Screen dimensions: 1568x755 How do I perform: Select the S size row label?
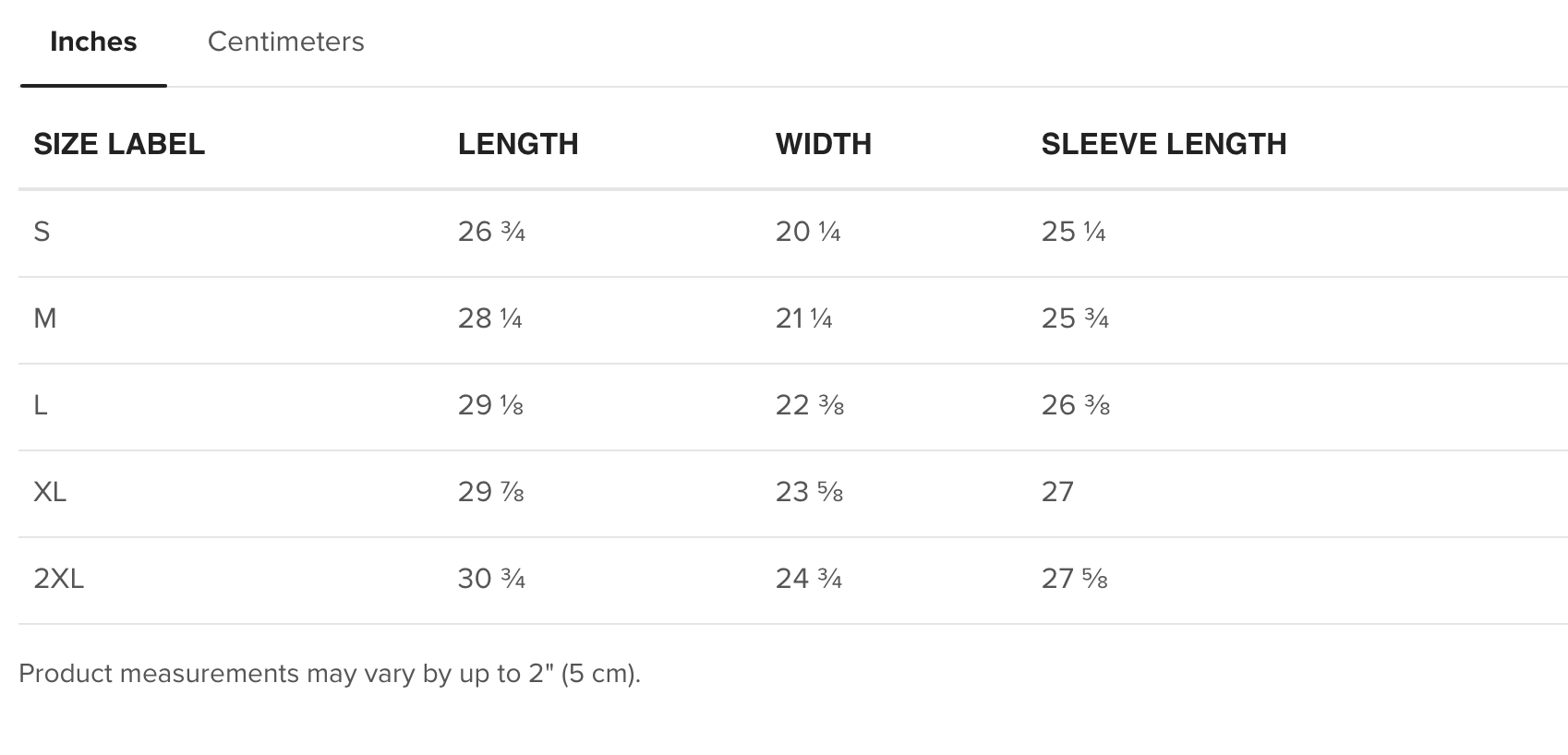[42, 232]
